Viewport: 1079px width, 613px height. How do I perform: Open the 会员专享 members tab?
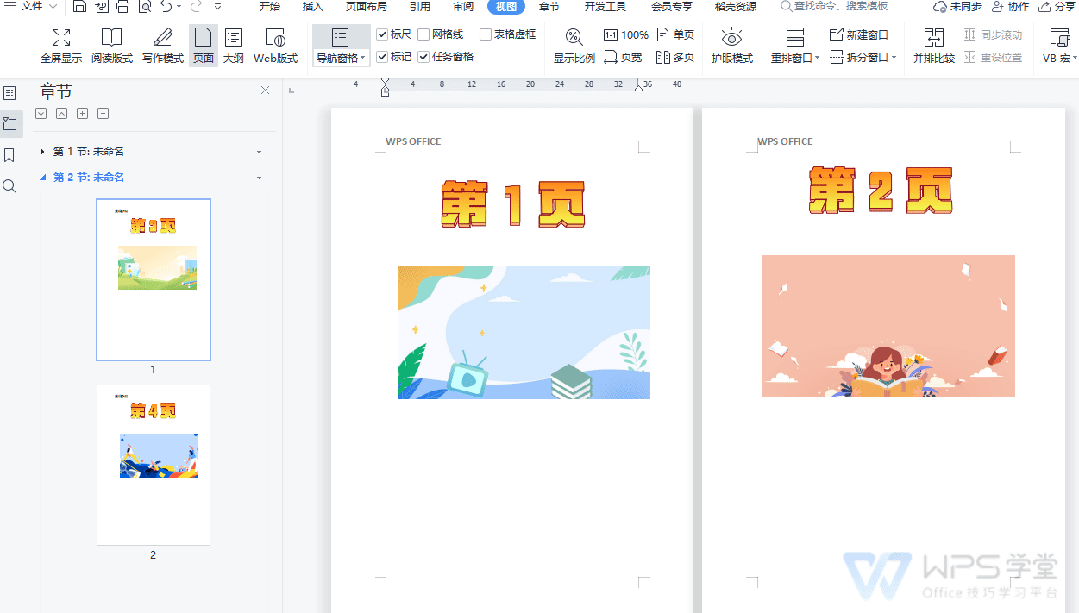click(672, 7)
